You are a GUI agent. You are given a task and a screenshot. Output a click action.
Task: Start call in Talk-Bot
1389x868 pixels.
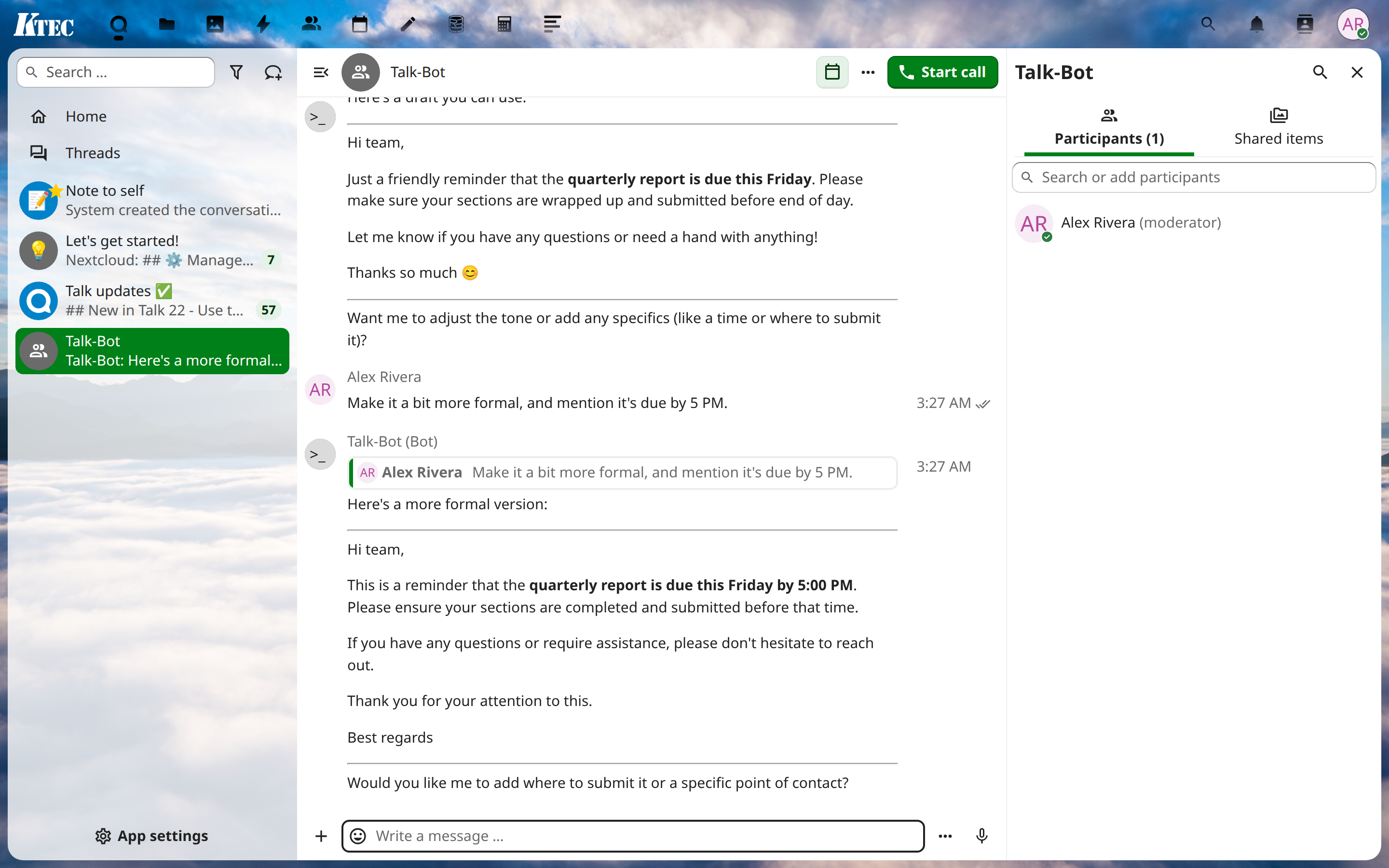pyautogui.click(x=942, y=72)
